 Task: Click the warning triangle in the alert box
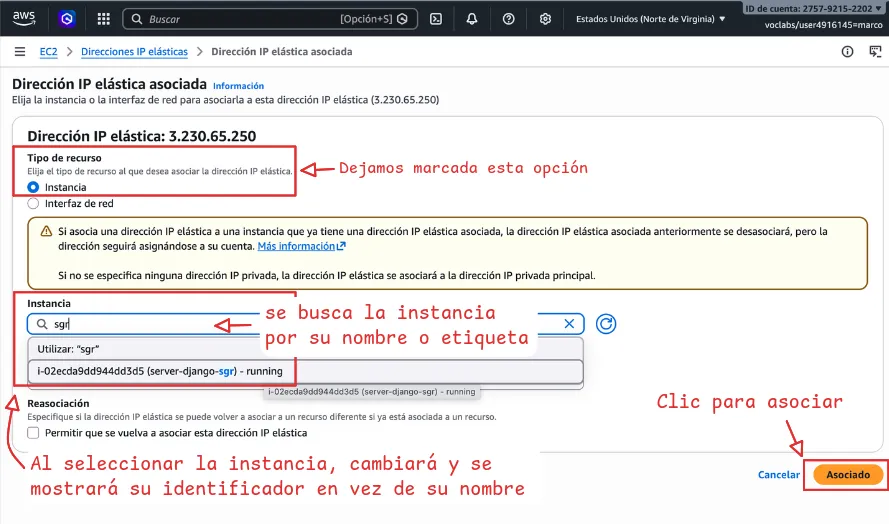46,231
